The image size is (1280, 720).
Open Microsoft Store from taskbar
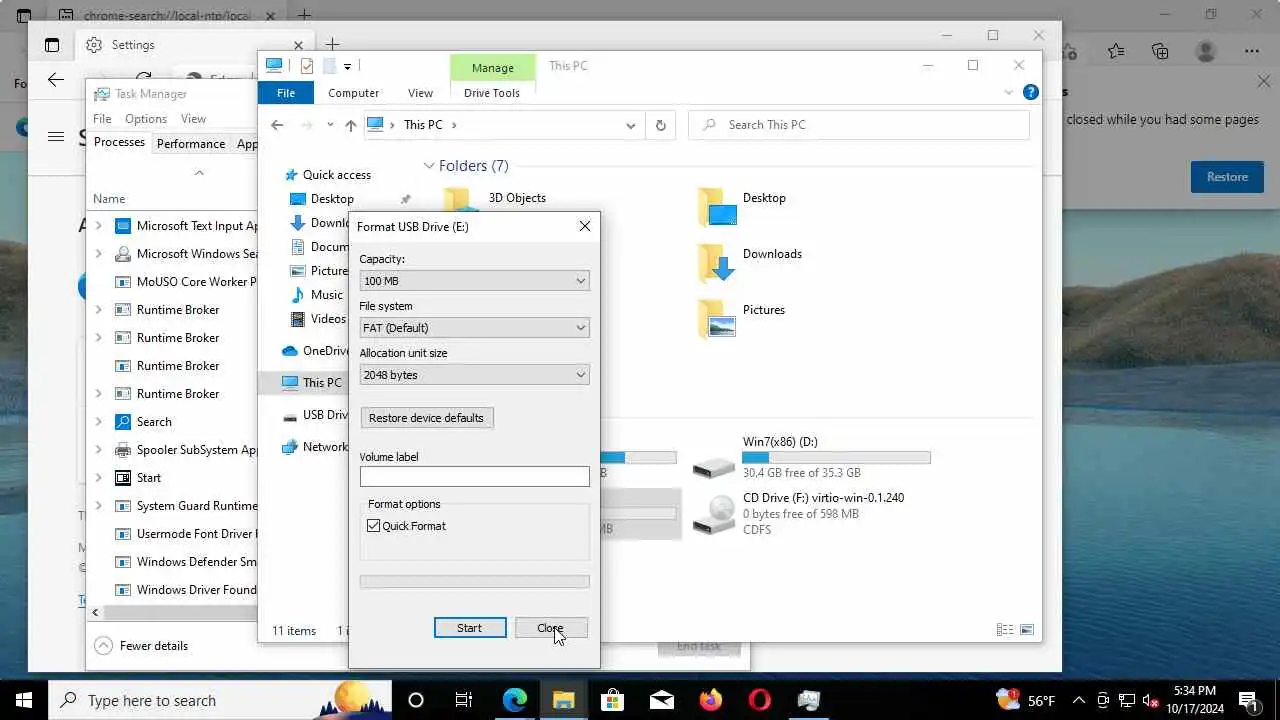click(612, 700)
